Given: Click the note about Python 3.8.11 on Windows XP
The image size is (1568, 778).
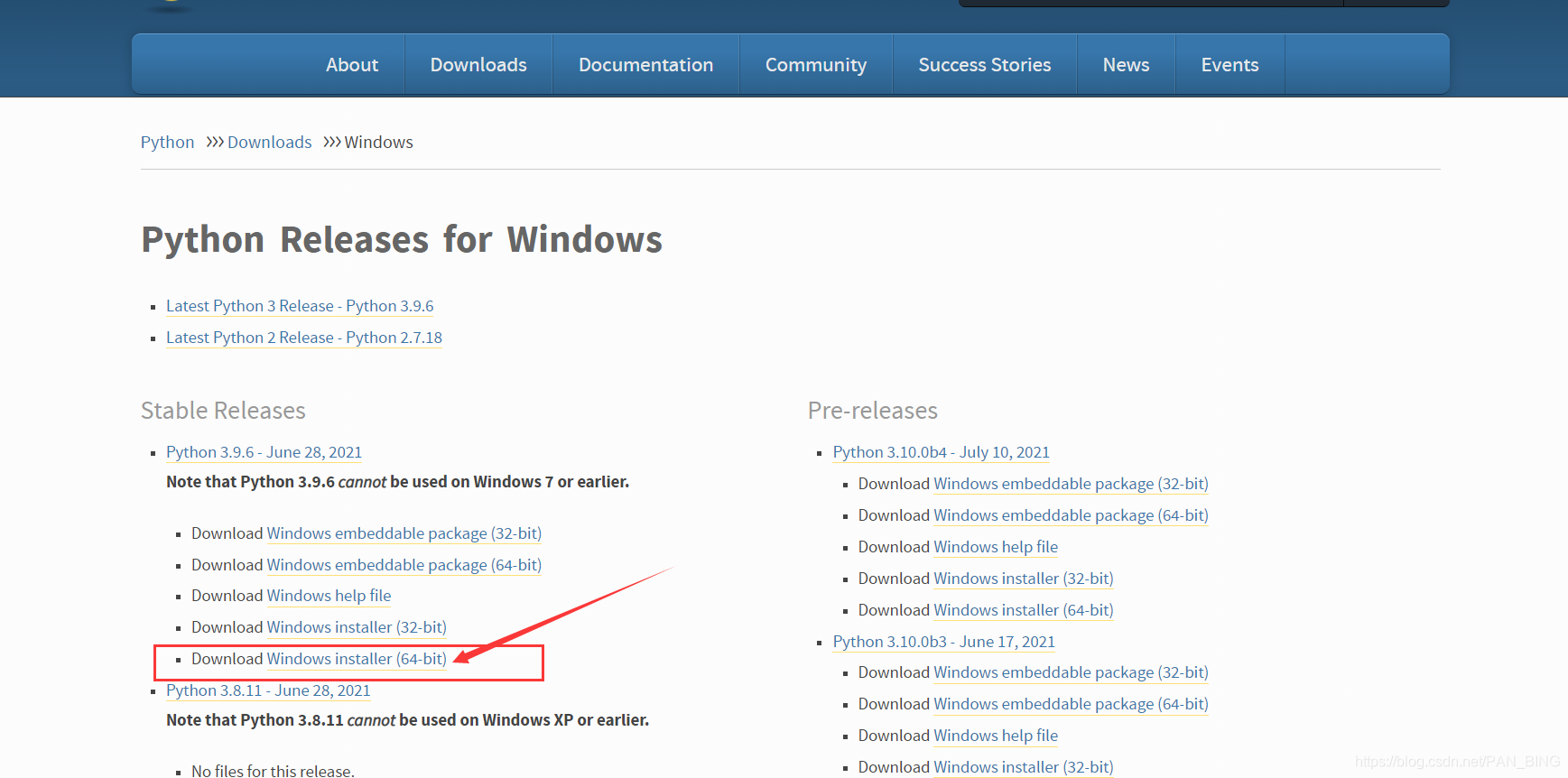Looking at the screenshot, I should pyautogui.click(x=407, y=720).
